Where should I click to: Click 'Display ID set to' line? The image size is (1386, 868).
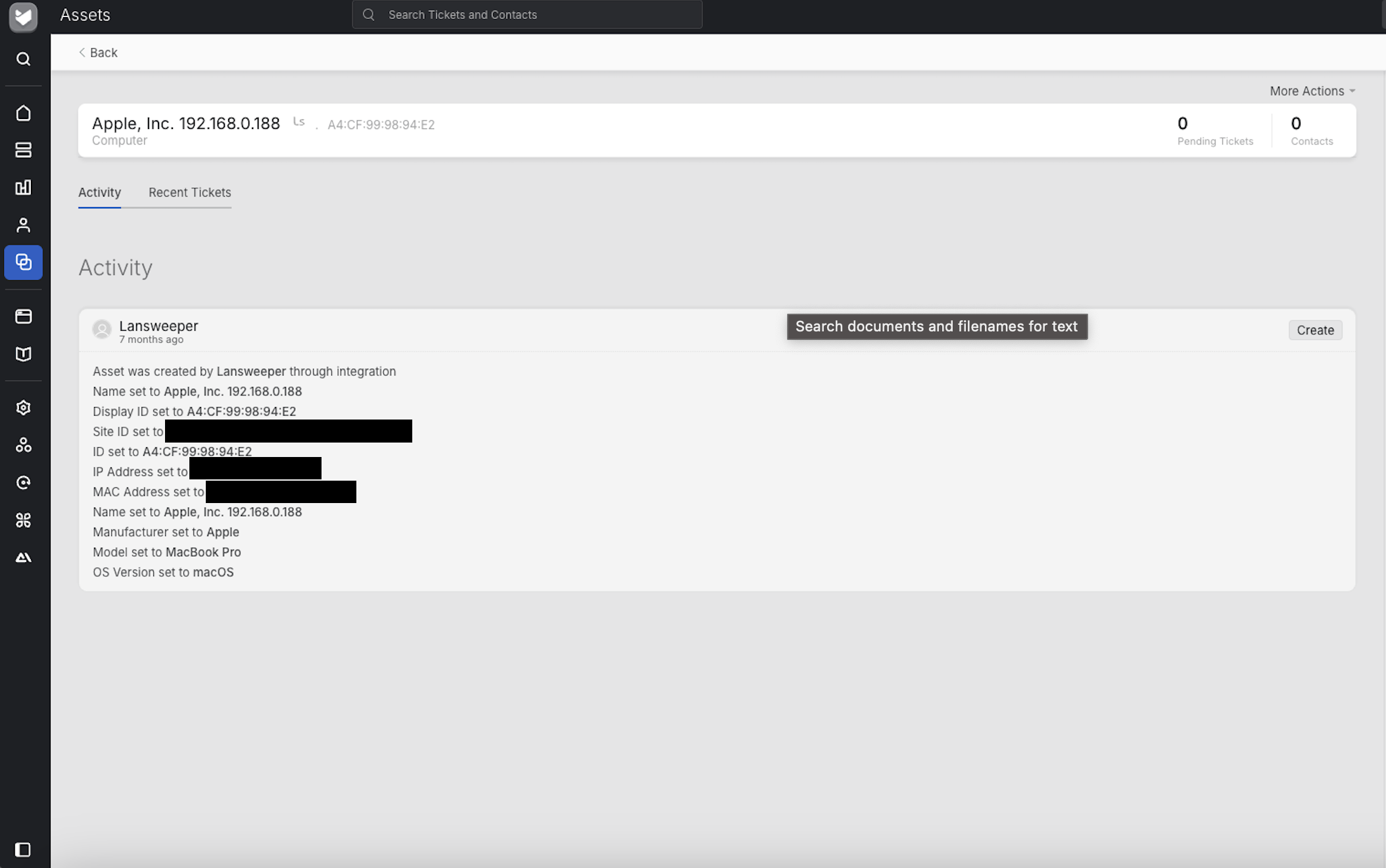(194, 412)
